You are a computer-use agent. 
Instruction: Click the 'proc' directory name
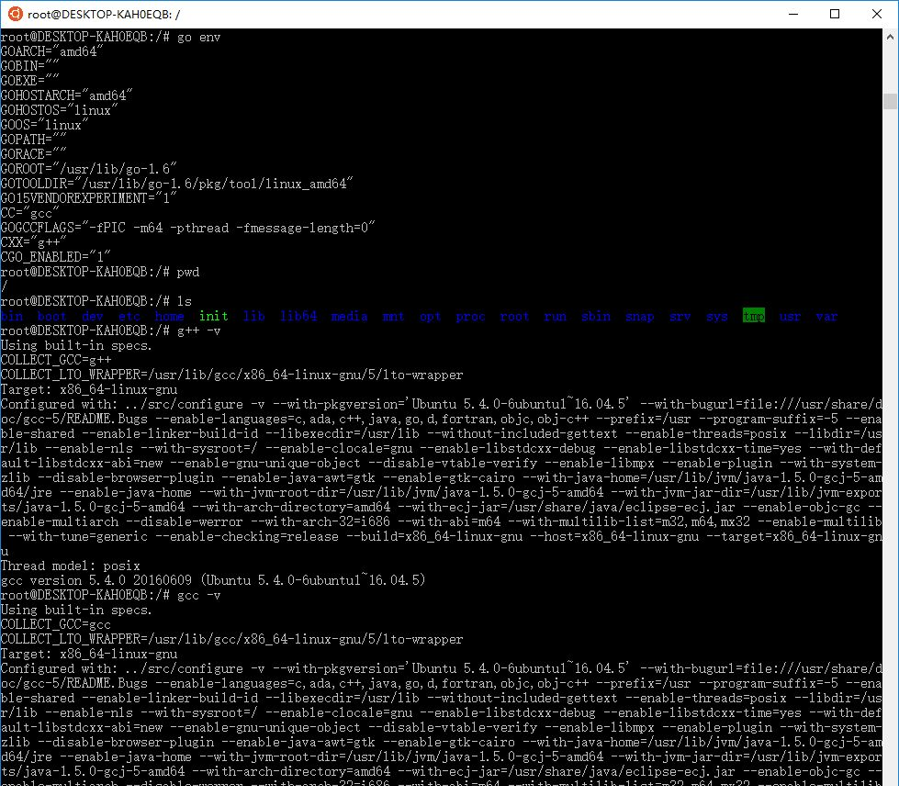click(471, 316)
